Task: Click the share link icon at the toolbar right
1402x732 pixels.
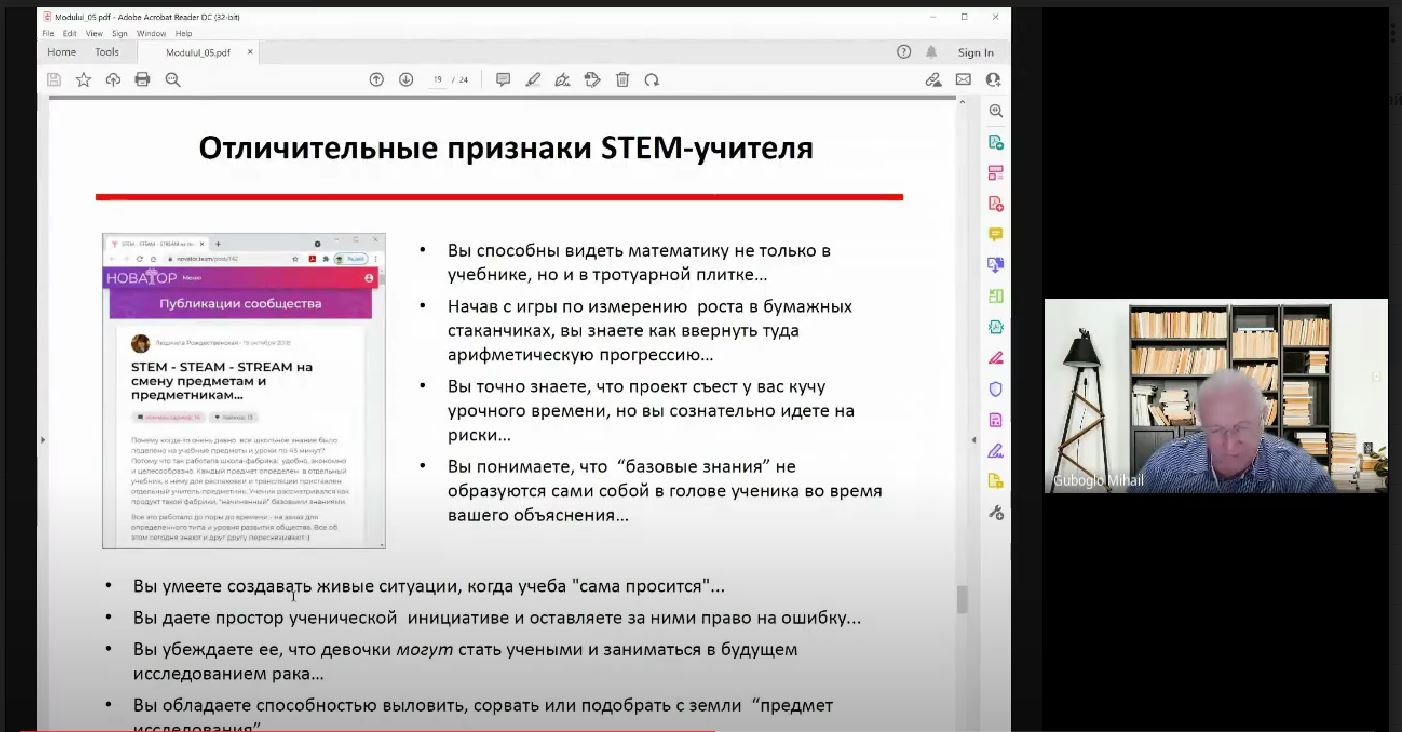Action: click(933, 80)
